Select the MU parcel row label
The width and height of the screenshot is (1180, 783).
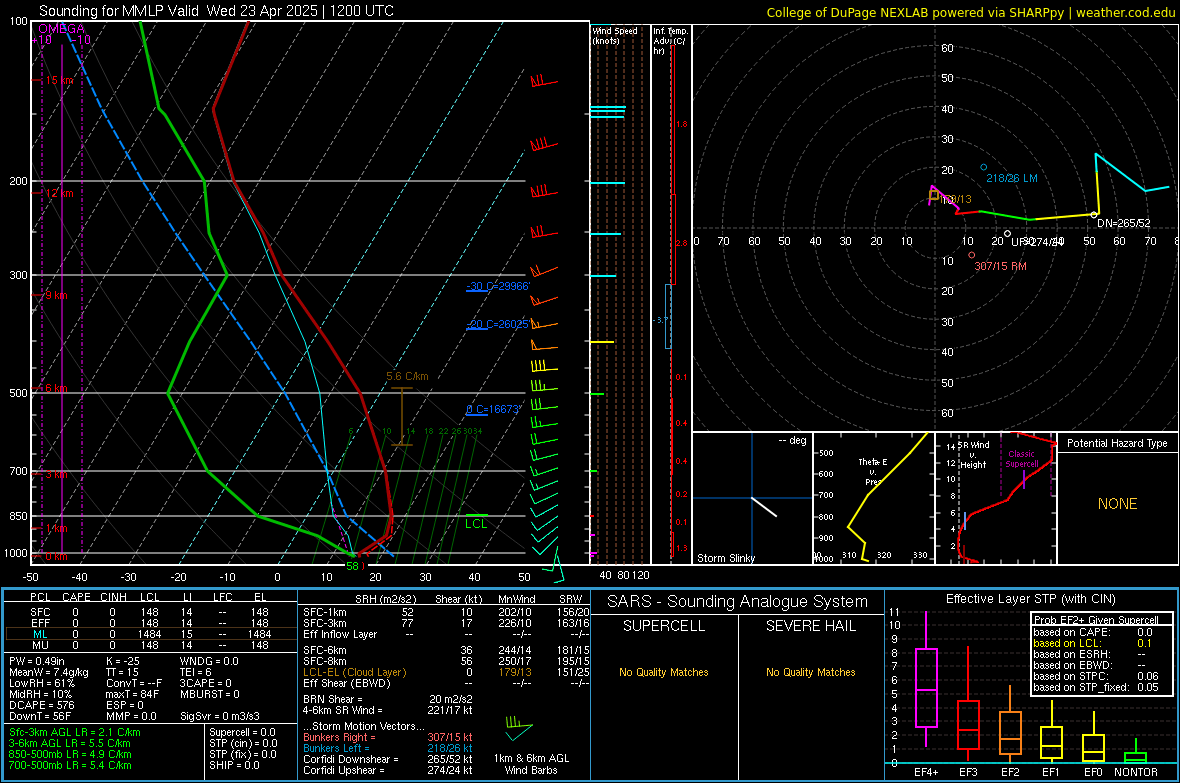click(40, 645)
